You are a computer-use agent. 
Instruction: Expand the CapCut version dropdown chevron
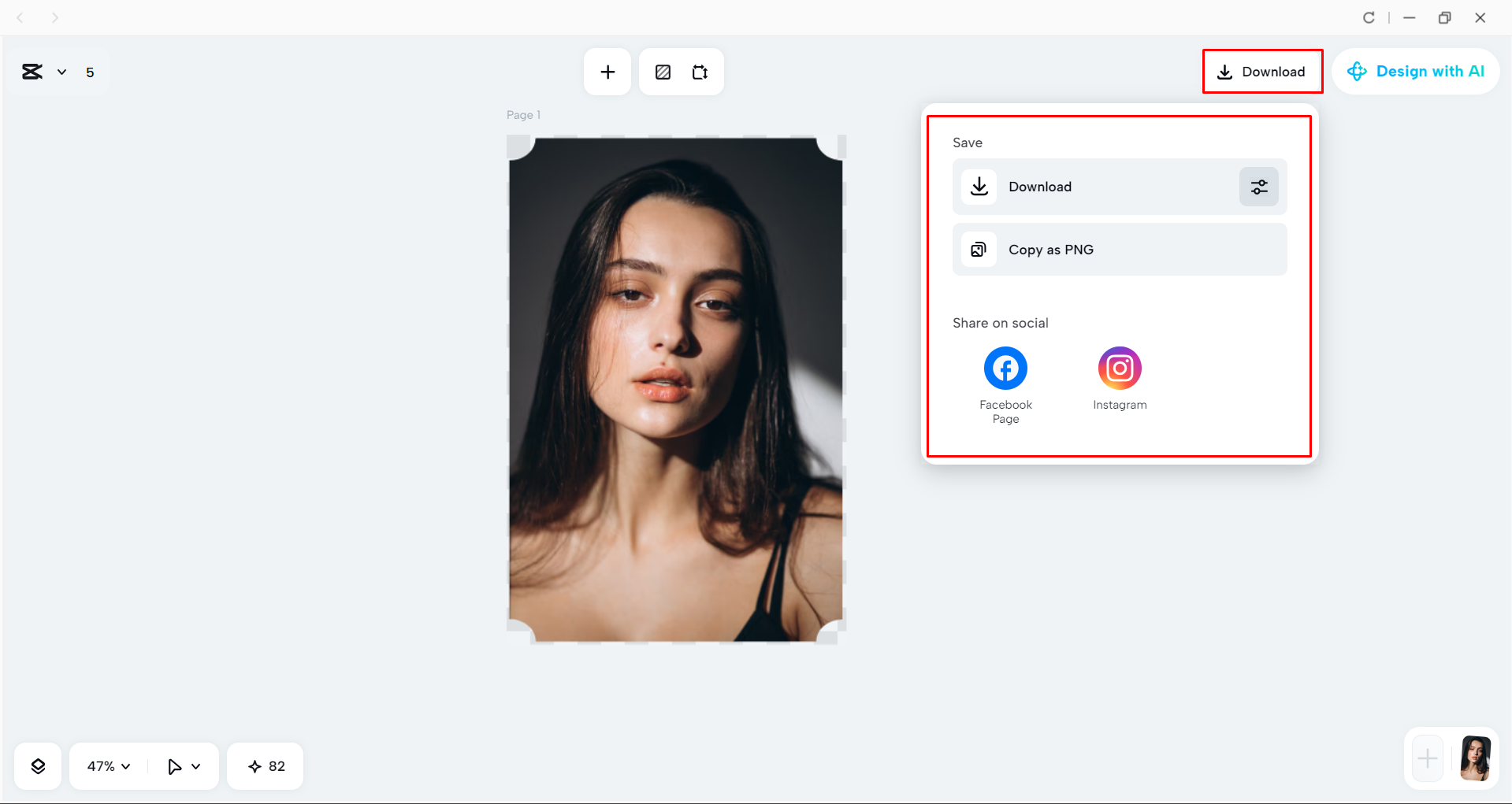click(62, 72)
